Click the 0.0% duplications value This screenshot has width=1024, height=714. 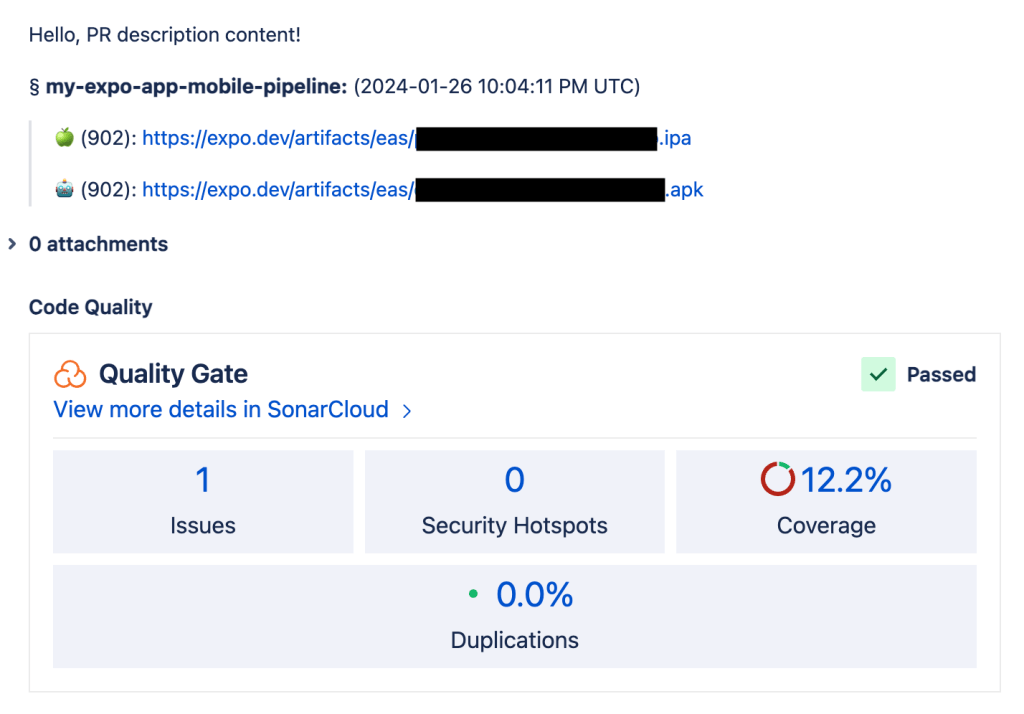point(535,595)
